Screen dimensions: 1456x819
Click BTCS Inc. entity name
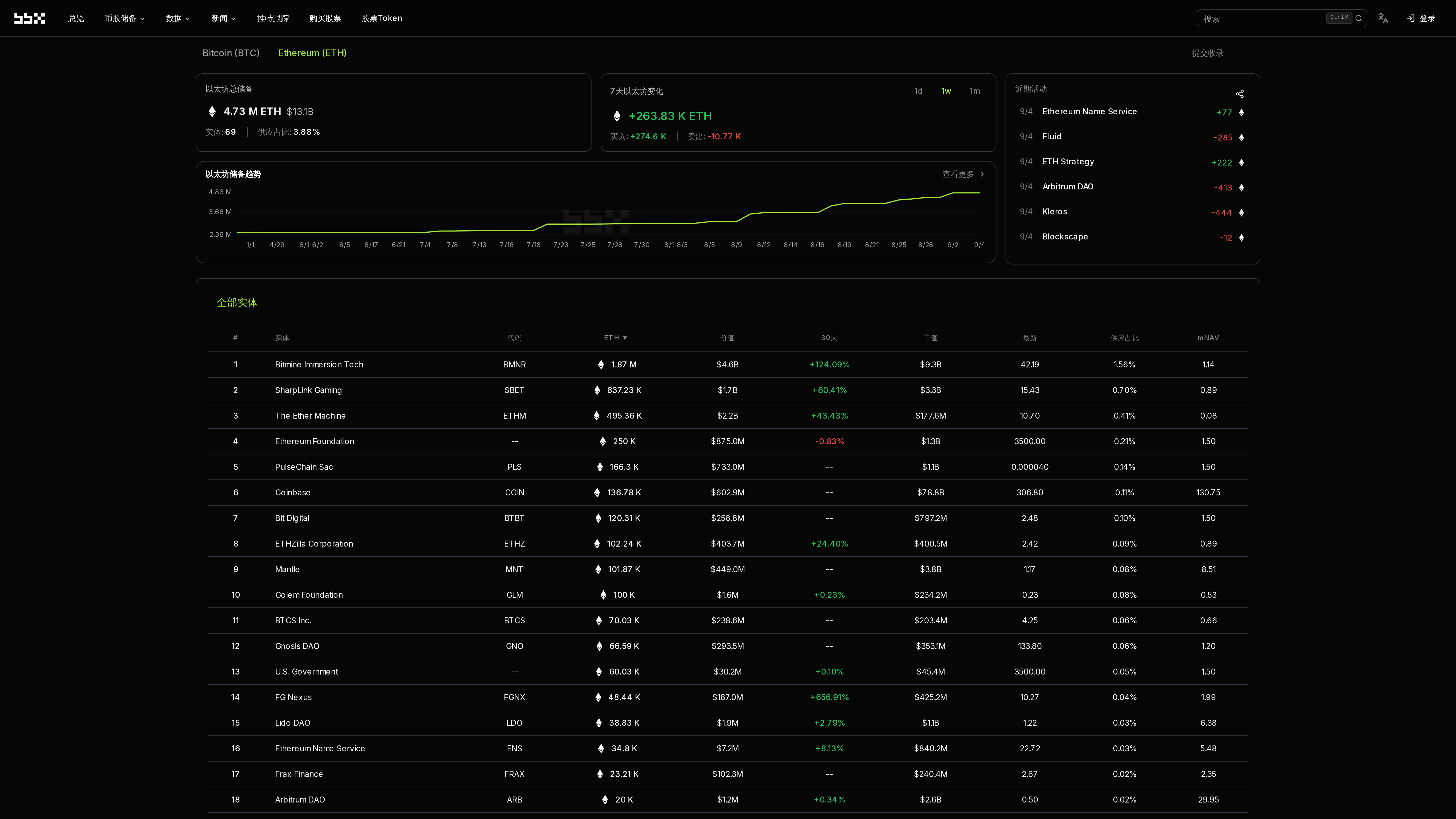pyautogui.click(x=293, y=621)
